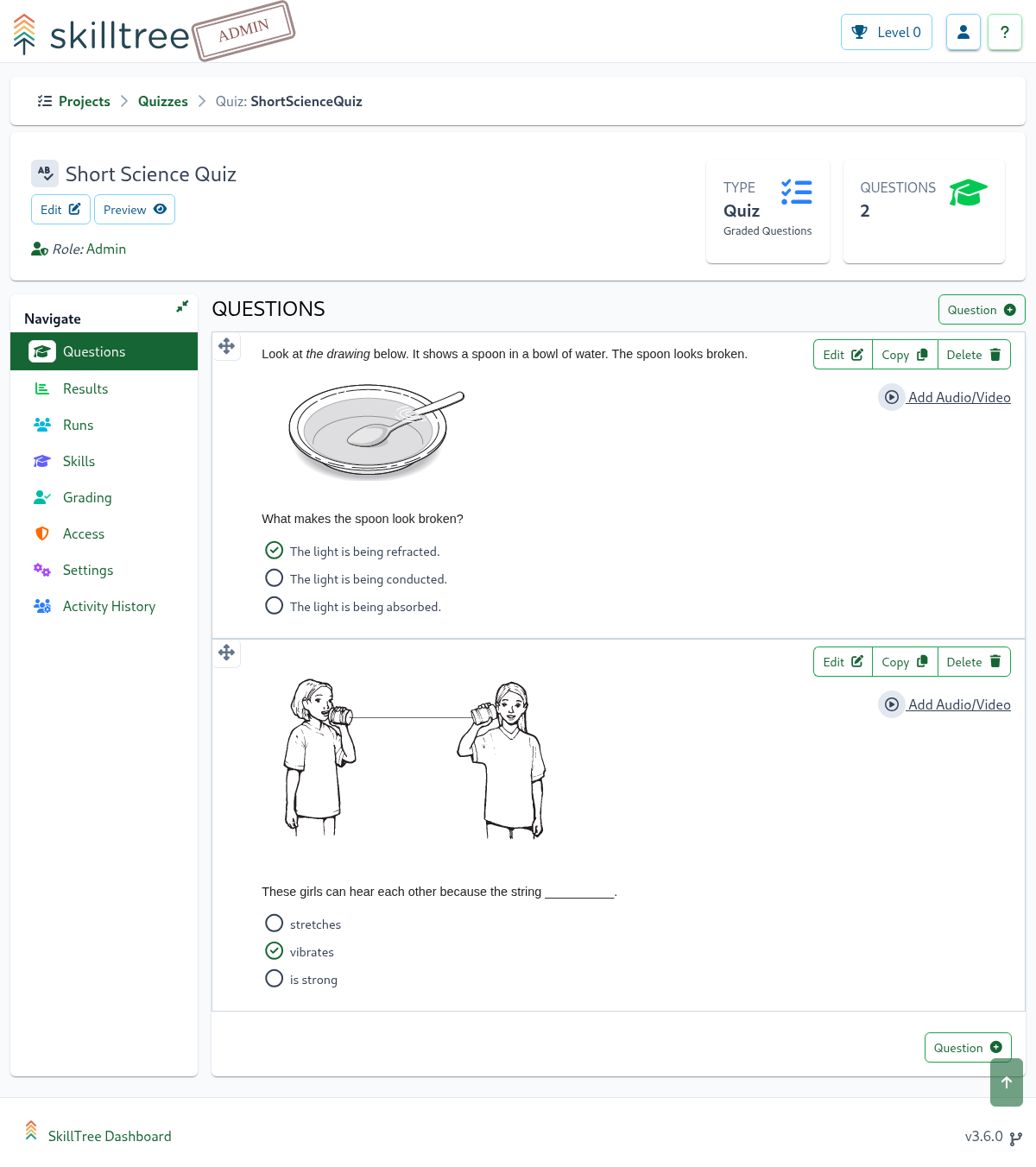Click the Grading user-check icon
1036x1167 pixels.
(41, 497)
